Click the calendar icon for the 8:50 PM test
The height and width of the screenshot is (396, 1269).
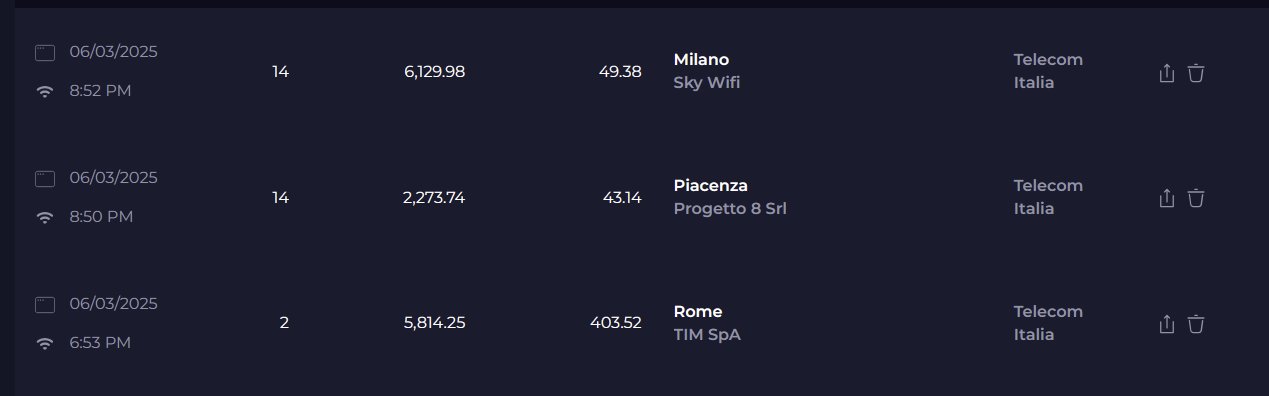point(44,179)
